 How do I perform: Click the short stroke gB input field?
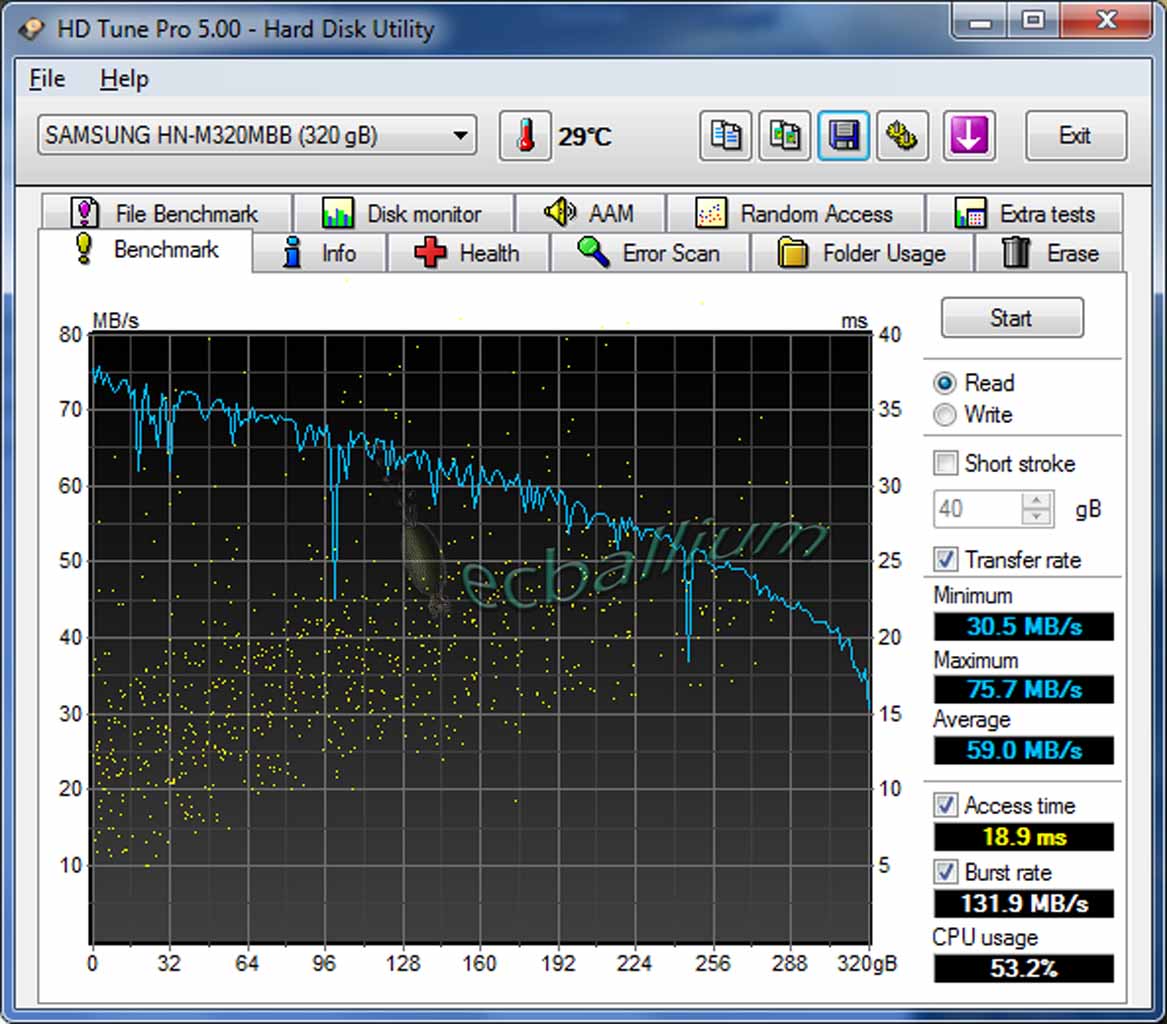977,509
